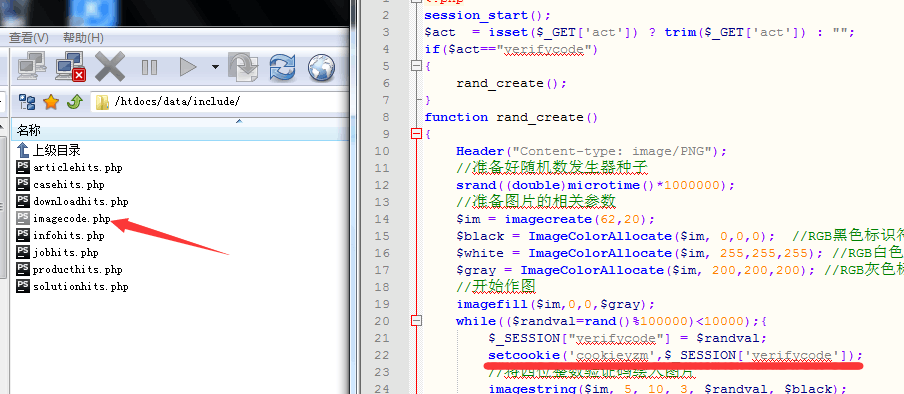Open the 帮助(H) menu
This screenshot has height=394, width=904.
coord(83,38)
